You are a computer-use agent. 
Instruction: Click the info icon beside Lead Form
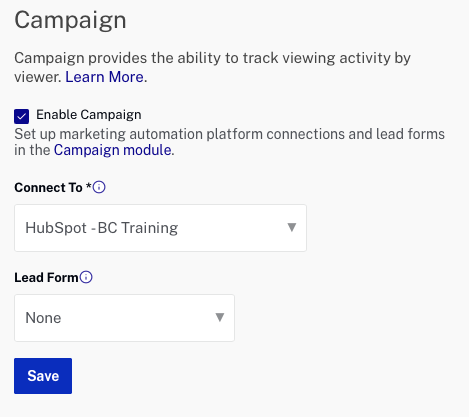[86, 277]
